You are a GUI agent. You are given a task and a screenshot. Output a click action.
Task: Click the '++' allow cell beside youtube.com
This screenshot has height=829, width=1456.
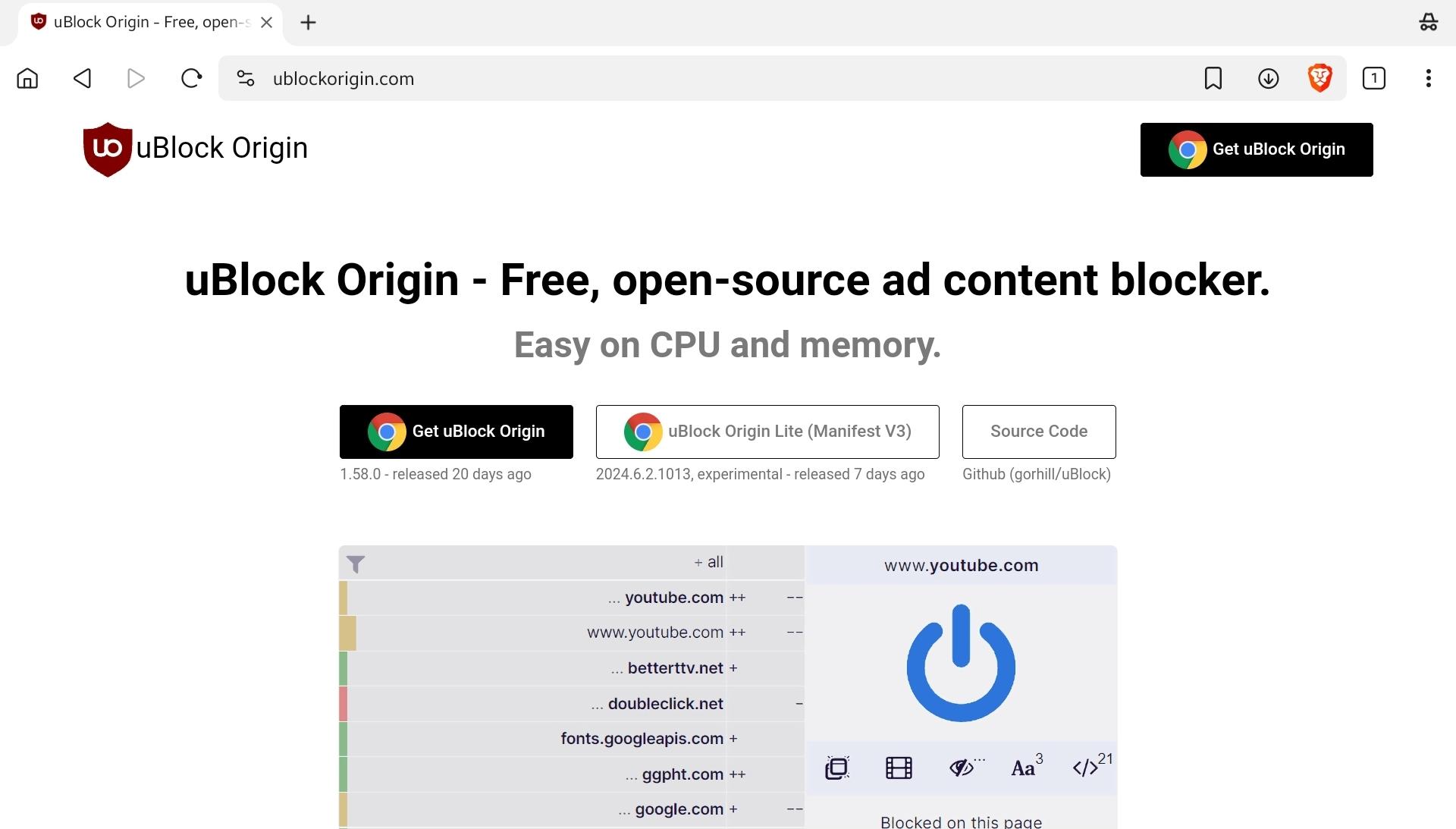737,597
